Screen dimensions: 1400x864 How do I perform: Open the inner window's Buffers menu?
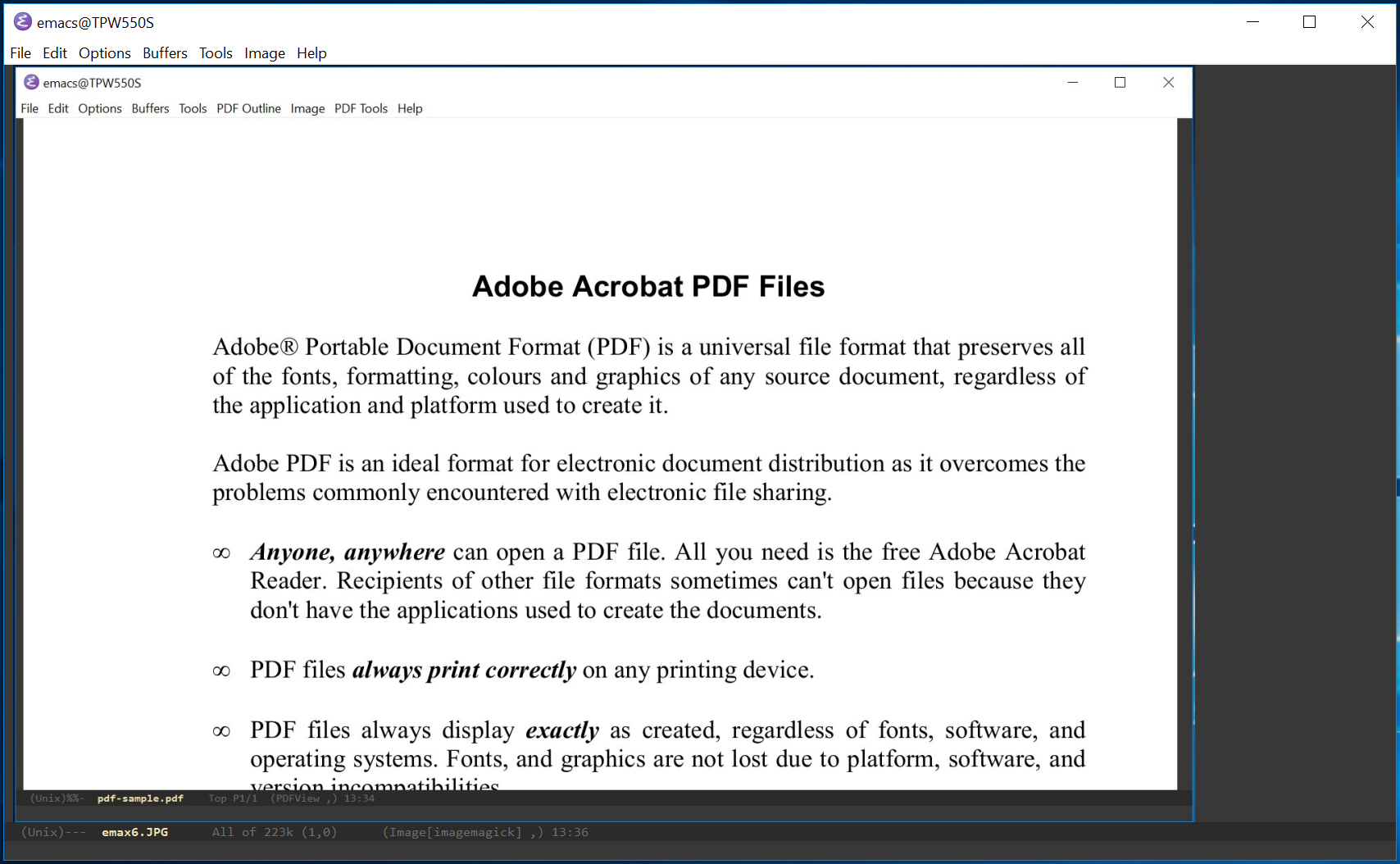(150, 108)
